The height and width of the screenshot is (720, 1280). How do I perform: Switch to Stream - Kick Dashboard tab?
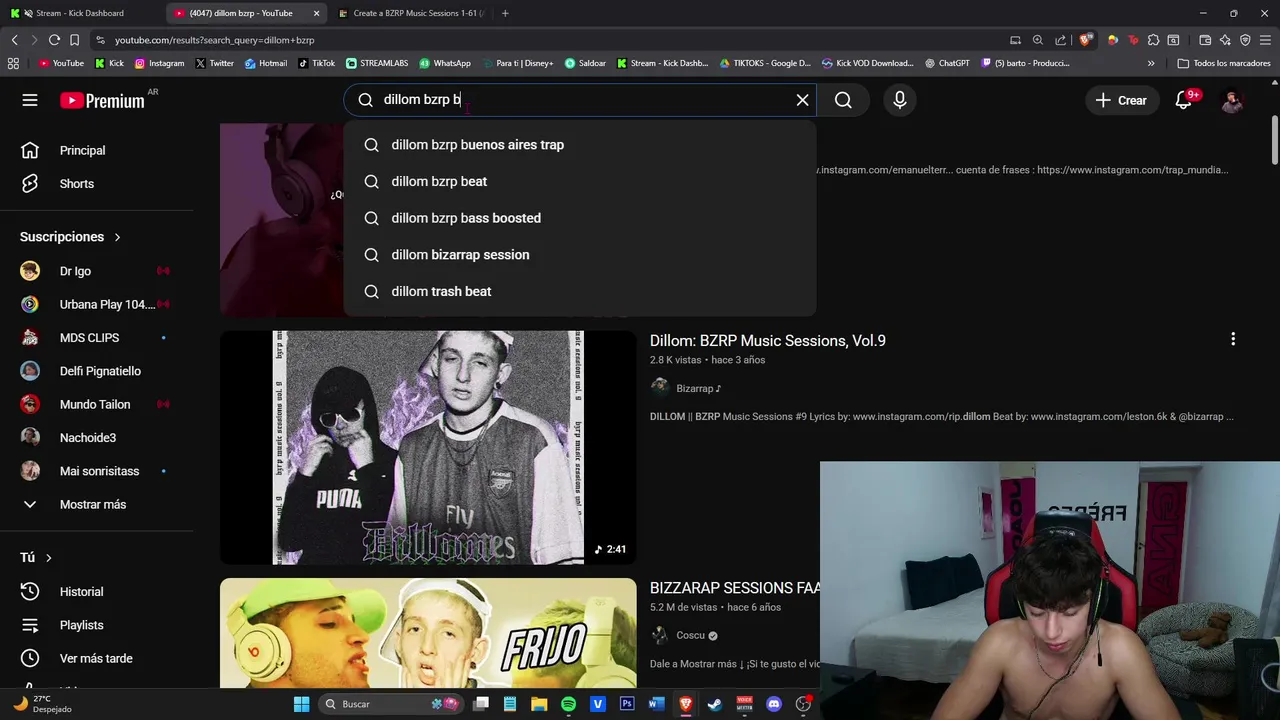(x=80, y=13)
